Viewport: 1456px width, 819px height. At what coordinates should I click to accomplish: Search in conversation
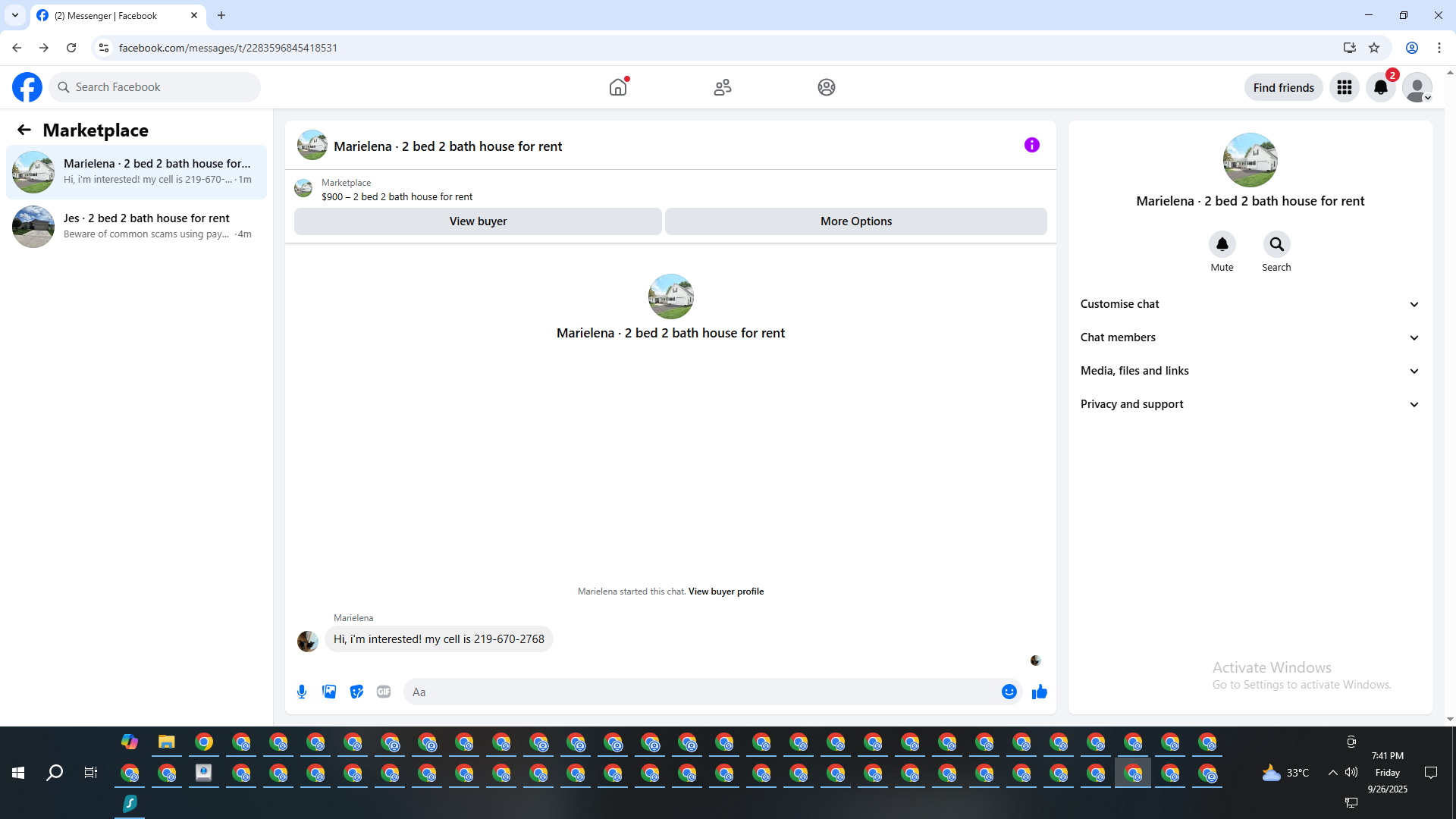1276,244
